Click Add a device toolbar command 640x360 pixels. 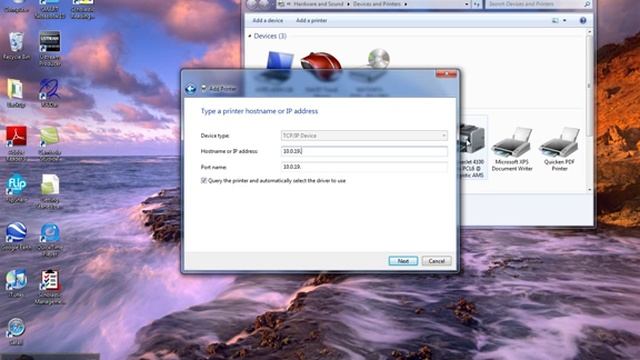tap(268, 20)
